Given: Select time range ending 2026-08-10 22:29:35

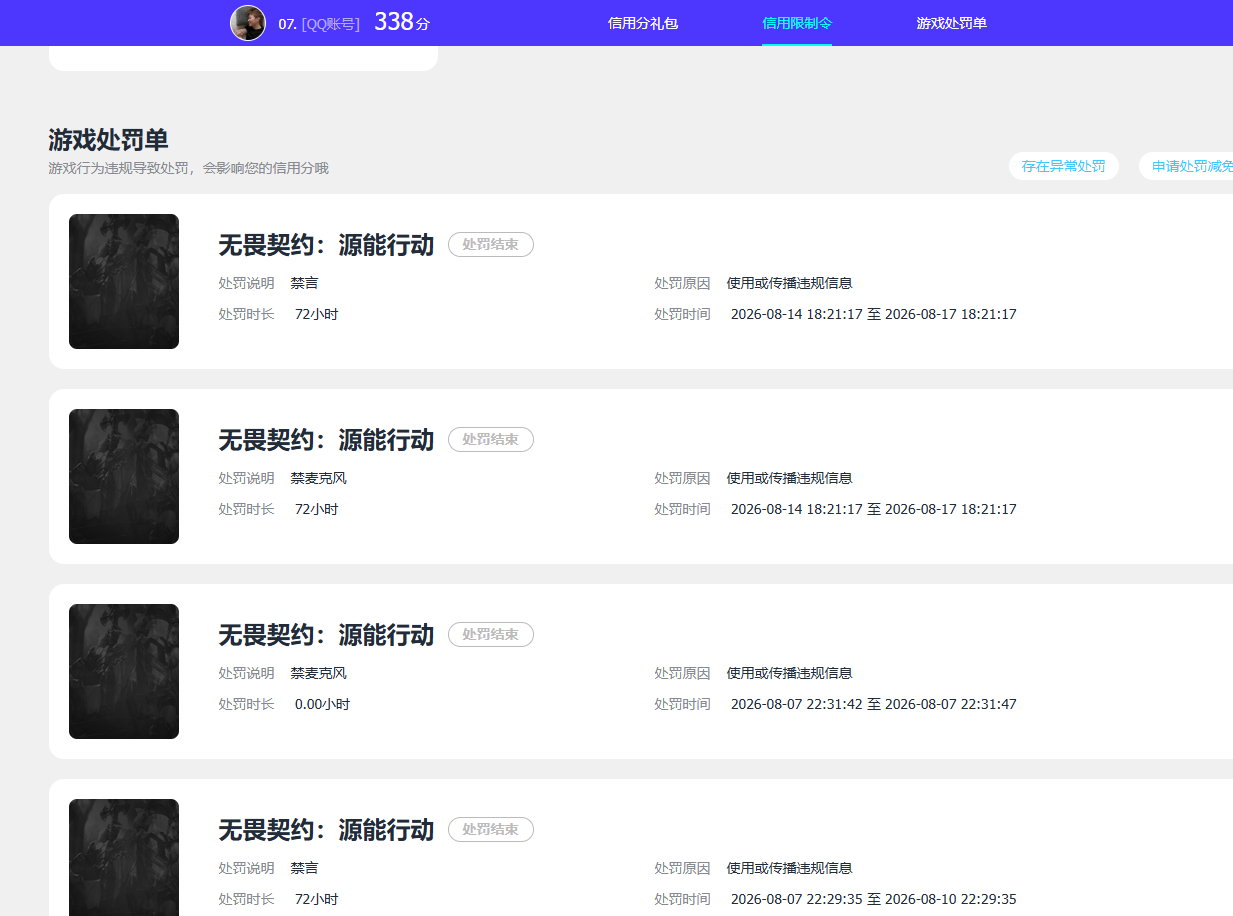Looking at the screenshot, I should point(874,899).
